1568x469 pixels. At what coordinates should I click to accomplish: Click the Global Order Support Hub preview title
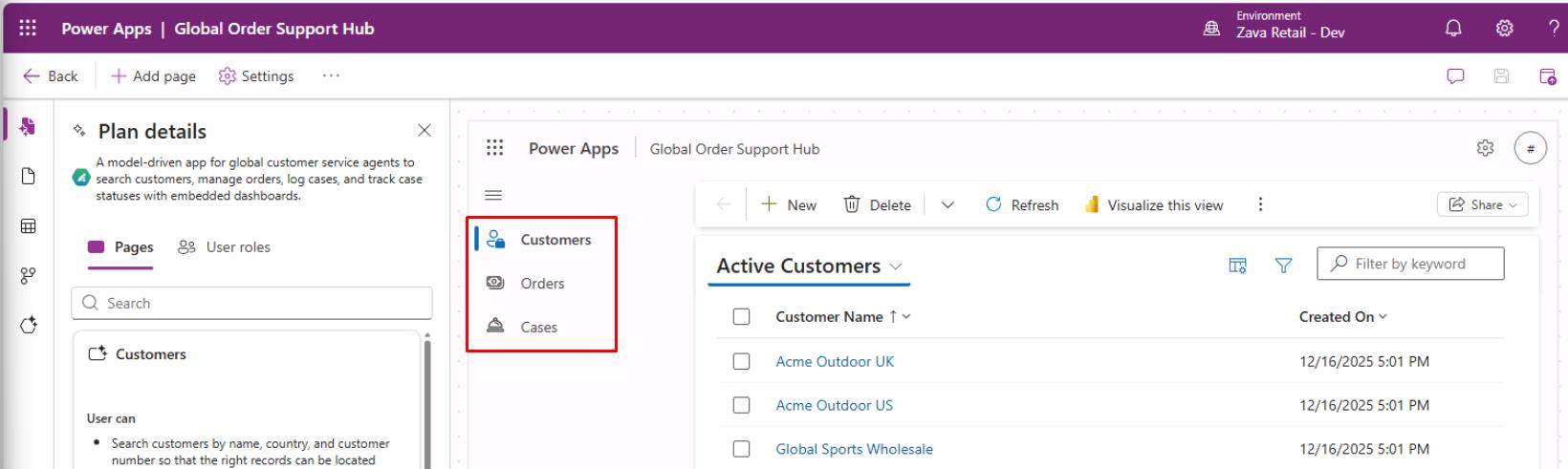734,149
